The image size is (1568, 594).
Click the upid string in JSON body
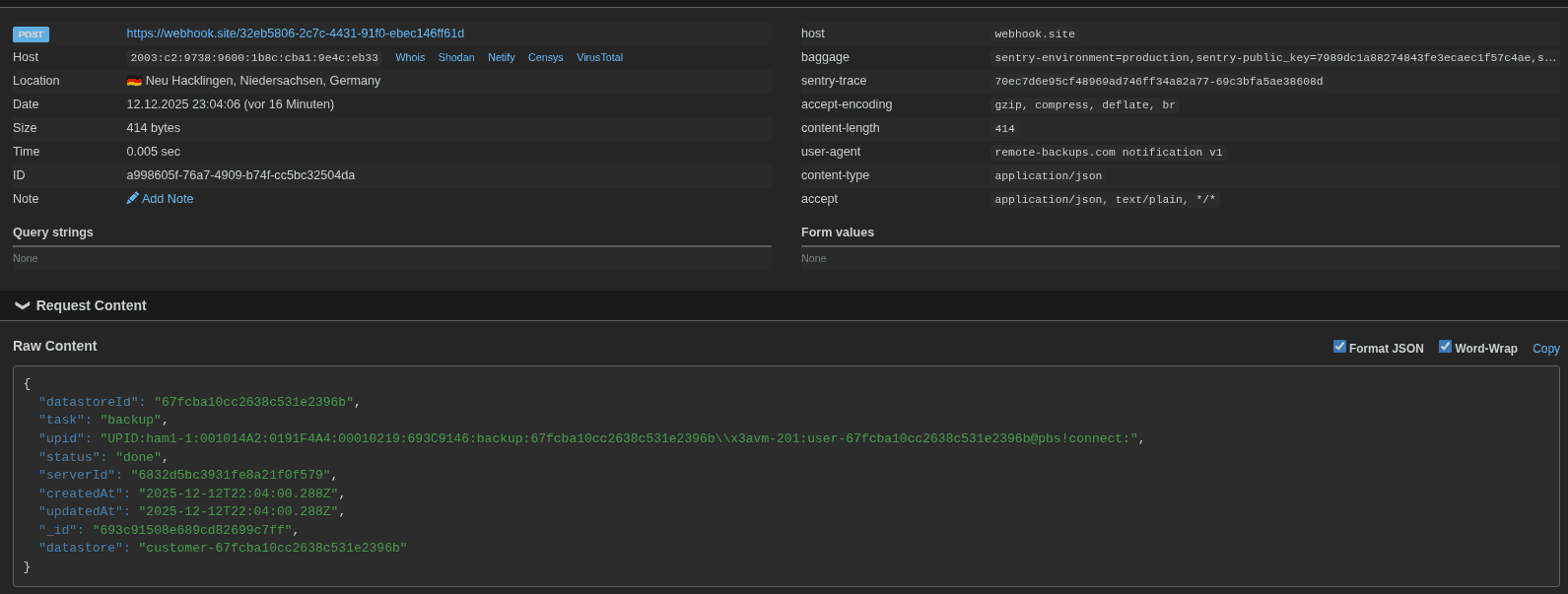pyautogui.click(x=619, y=438)
